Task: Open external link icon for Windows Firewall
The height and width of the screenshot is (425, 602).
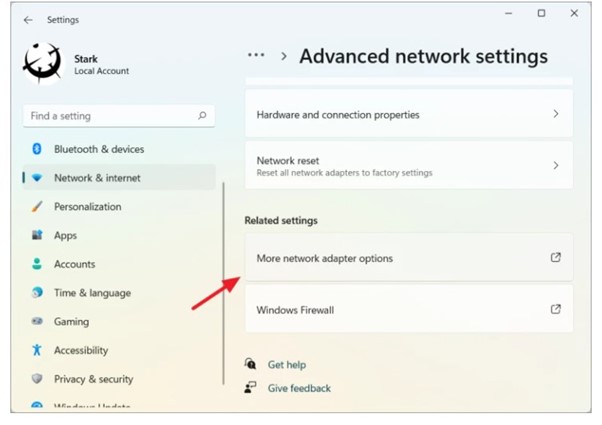Action: pyautogui.click(x=556, y=310)
